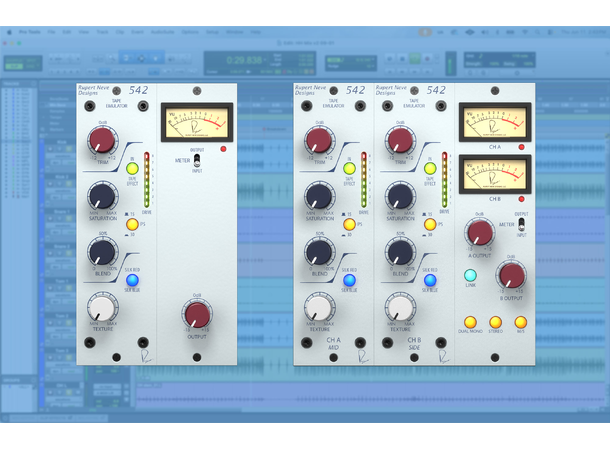Select M/S mode button
This screenshot has width=610, height=450.
coord(521,322)
